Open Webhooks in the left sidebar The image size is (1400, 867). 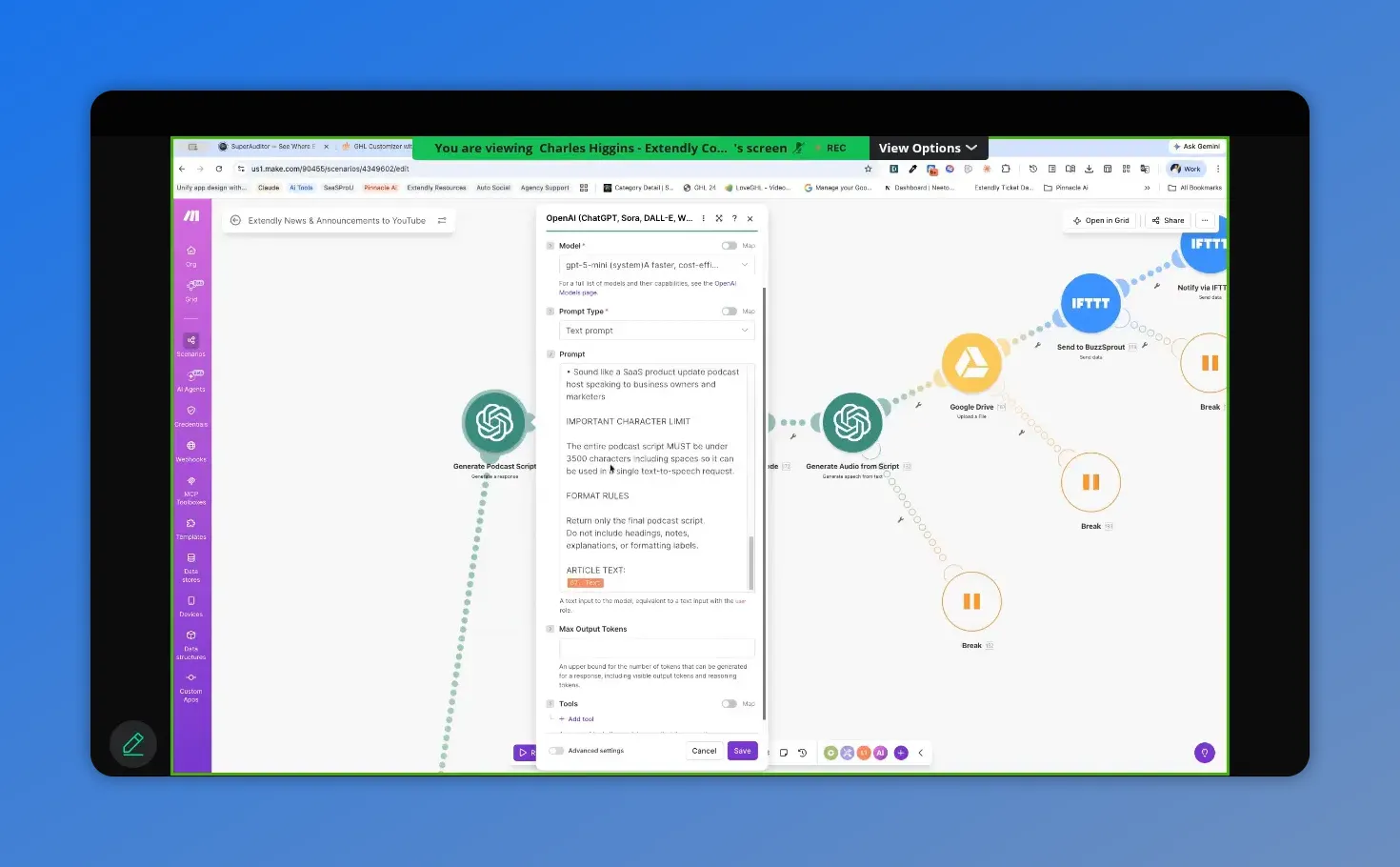(x=190, y=449)
